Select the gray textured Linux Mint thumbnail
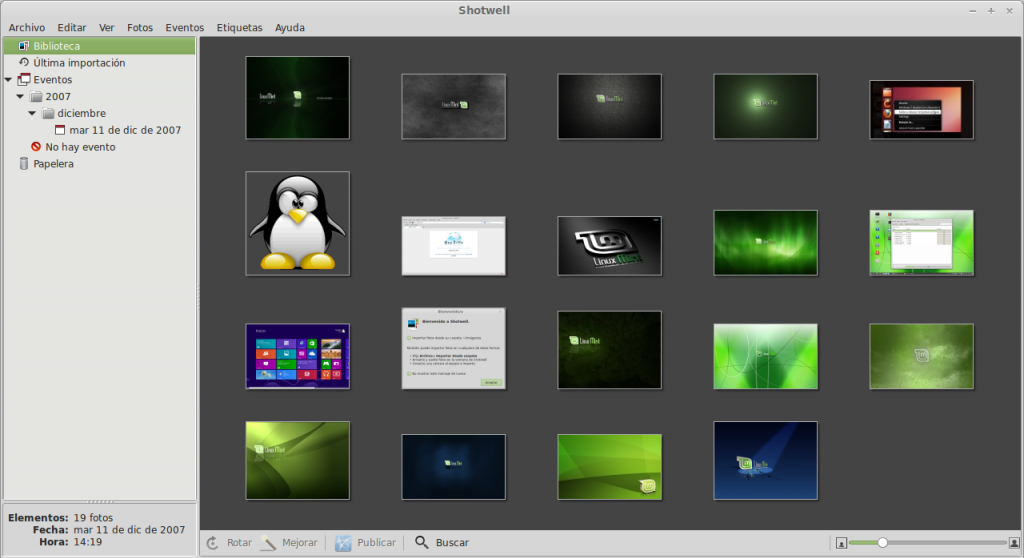Image resolution: width=1024 pixels, height=558 pixels. (454, 107)
